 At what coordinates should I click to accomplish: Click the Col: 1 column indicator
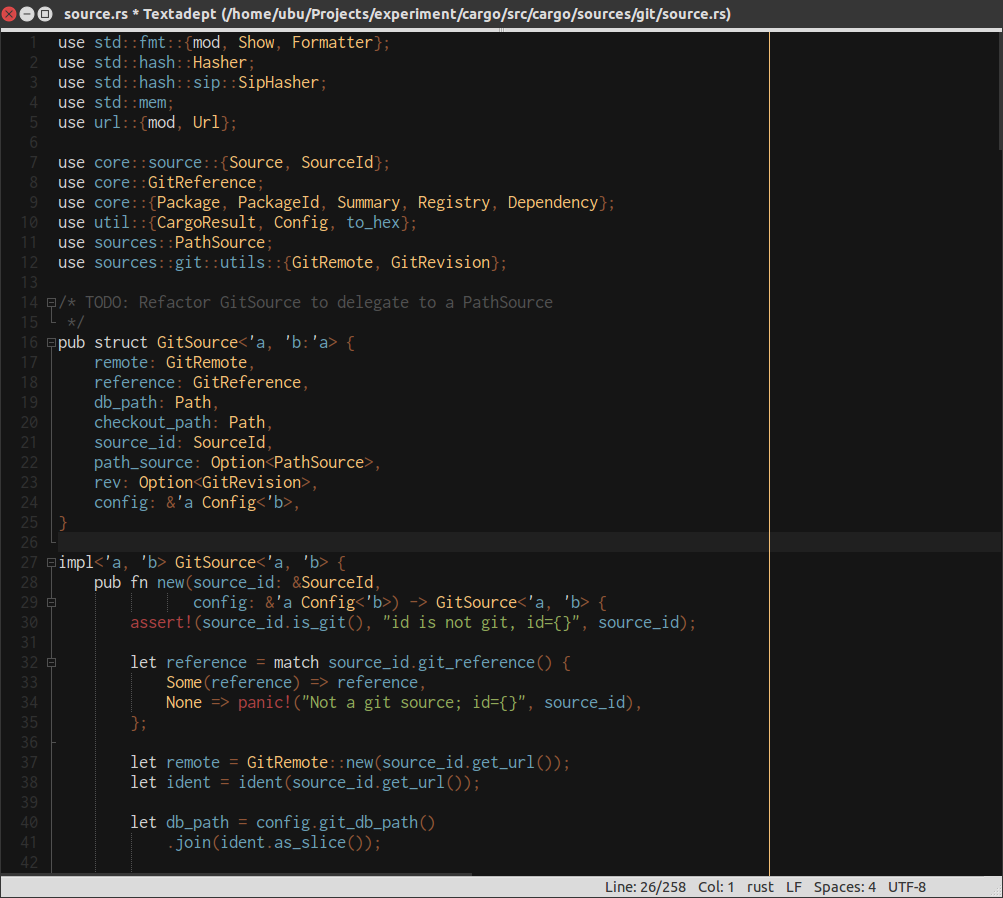pos(716,887)
